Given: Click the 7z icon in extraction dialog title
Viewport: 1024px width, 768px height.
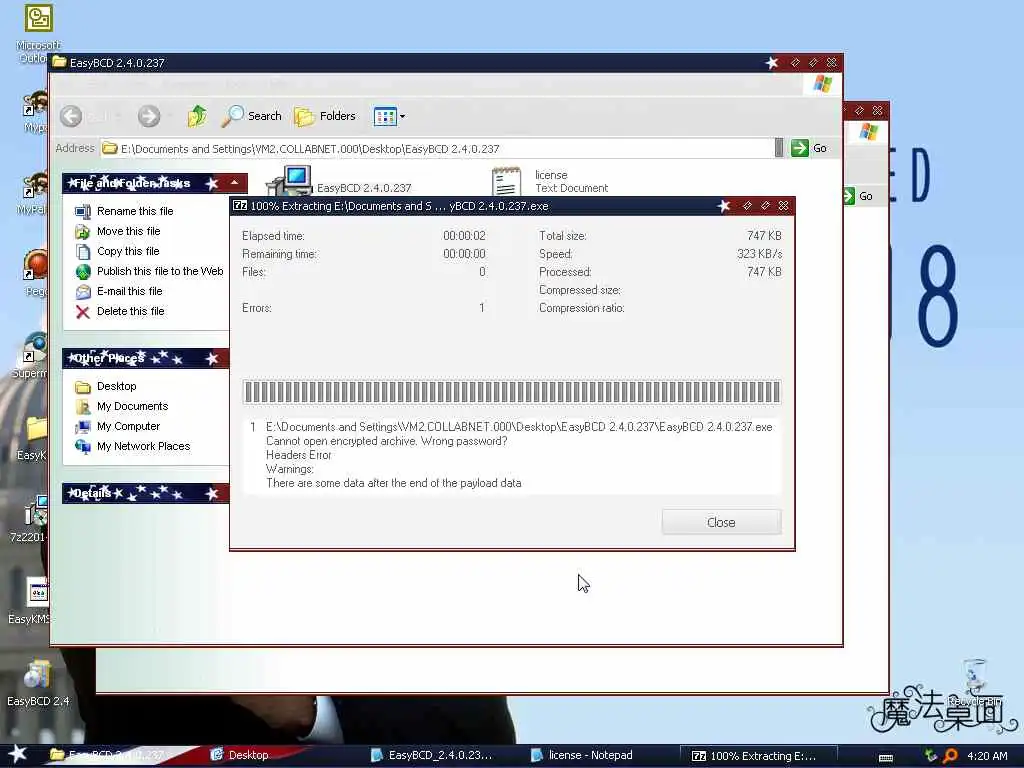Looking at the screenshot, I should pyautogui.click(x=240, y=206).
